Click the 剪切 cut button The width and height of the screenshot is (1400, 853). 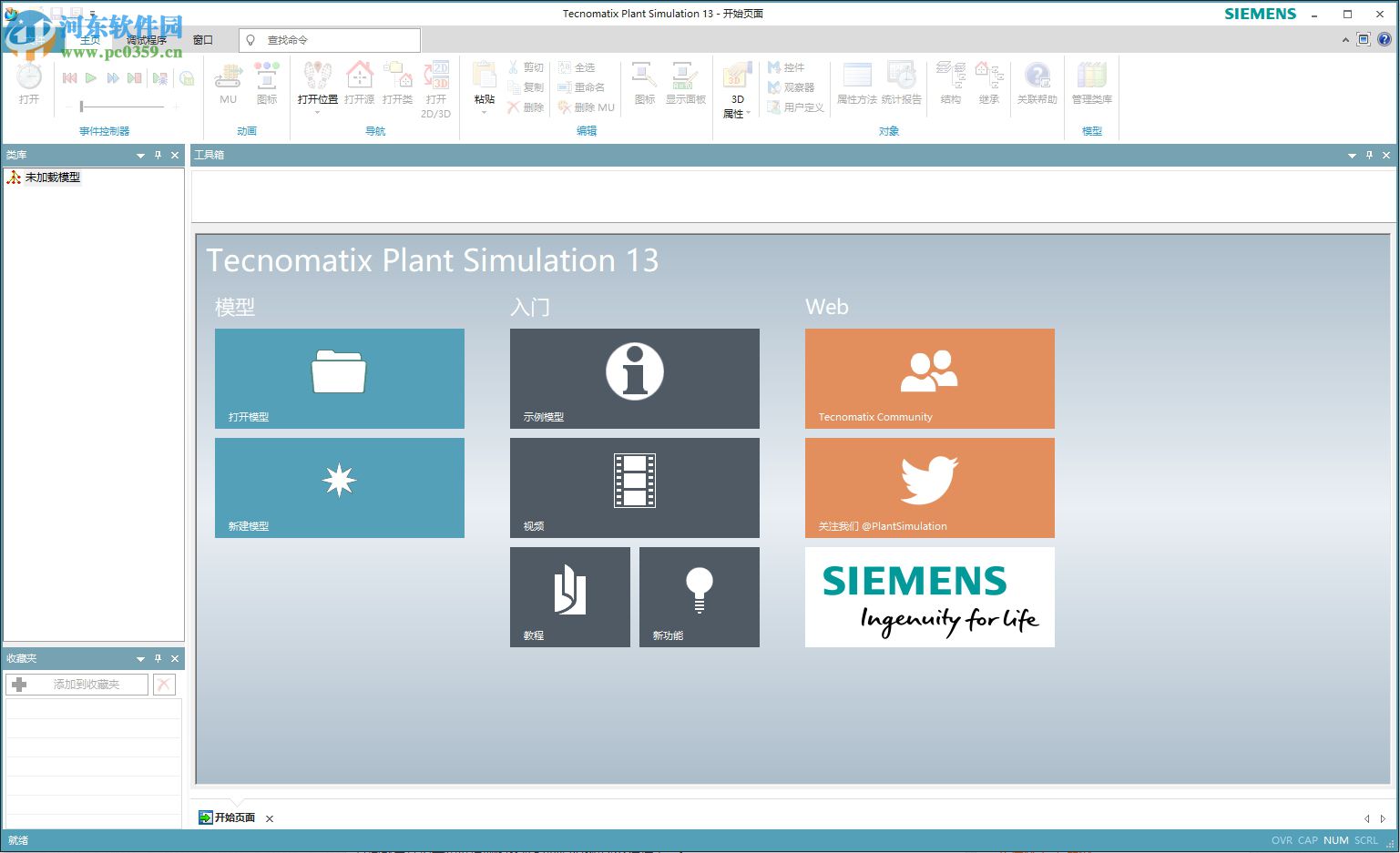526,67
